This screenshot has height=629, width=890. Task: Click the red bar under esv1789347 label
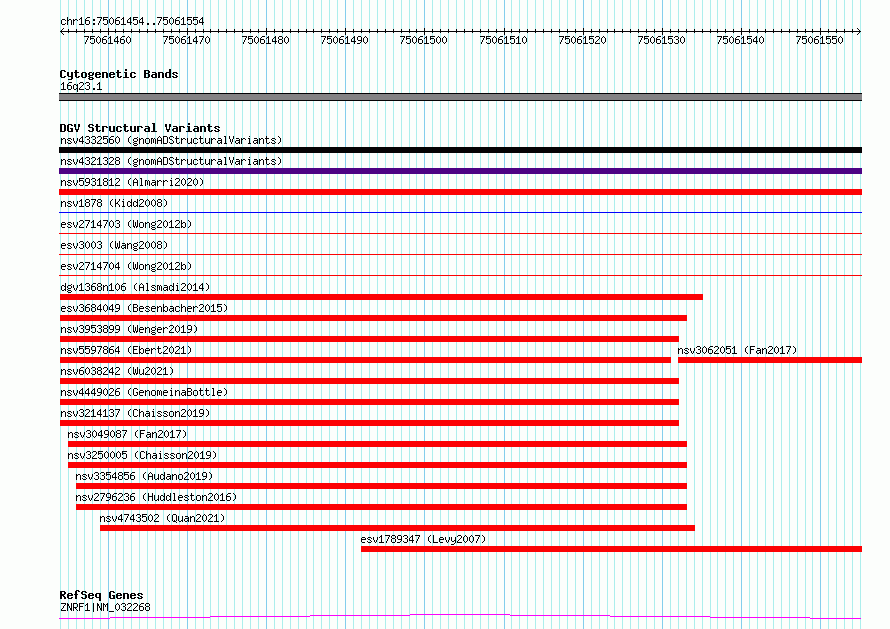click(611, 549)
